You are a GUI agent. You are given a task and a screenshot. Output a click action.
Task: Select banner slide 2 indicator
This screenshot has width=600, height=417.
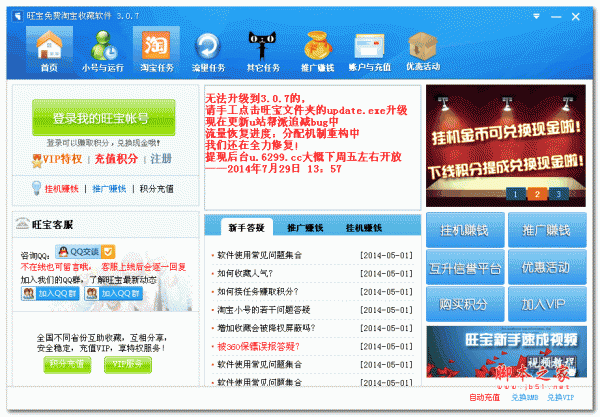[537, 194]
